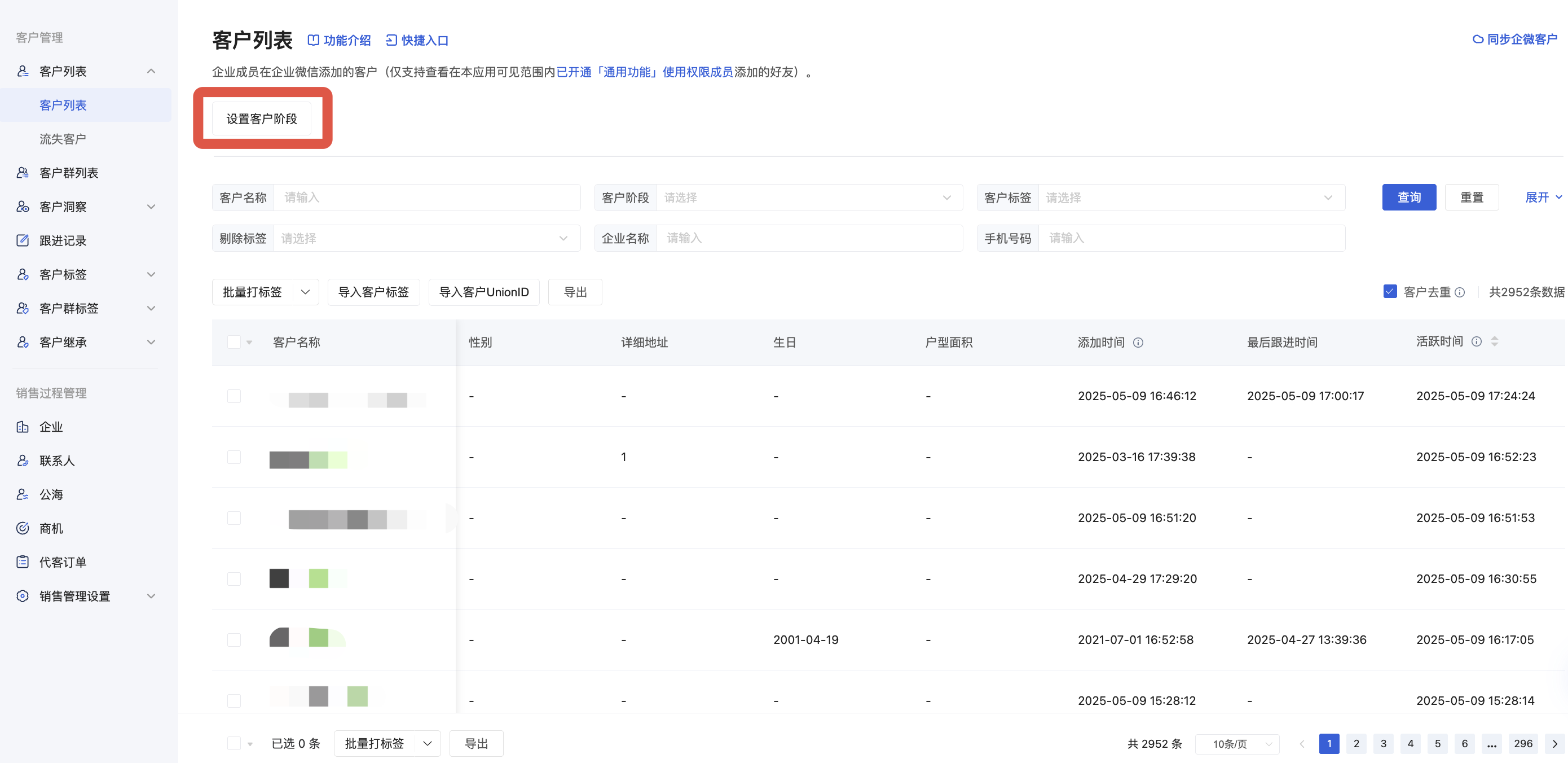Expand more filters with 展开
This screenshot has height=763, width=1568.
tap(1544, 198)
